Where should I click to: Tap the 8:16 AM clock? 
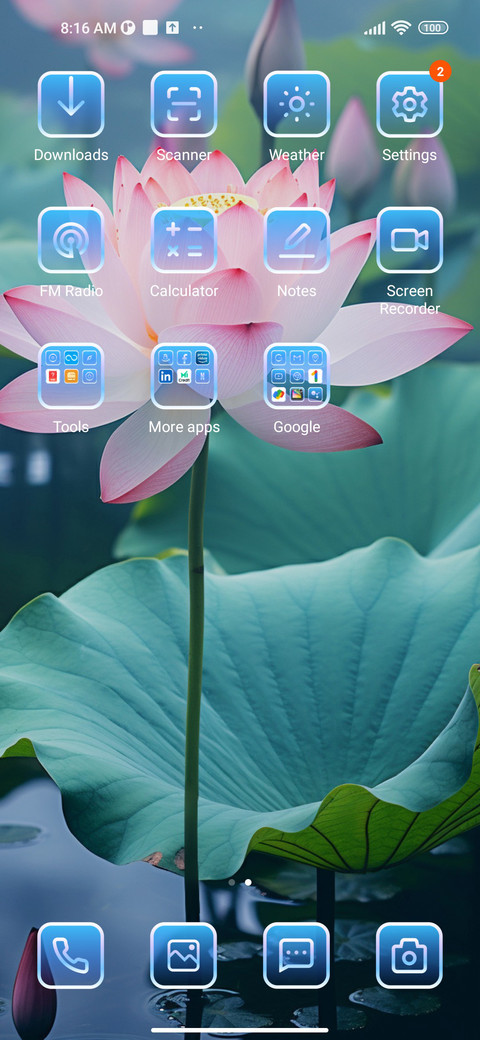[x=89, y=28]
